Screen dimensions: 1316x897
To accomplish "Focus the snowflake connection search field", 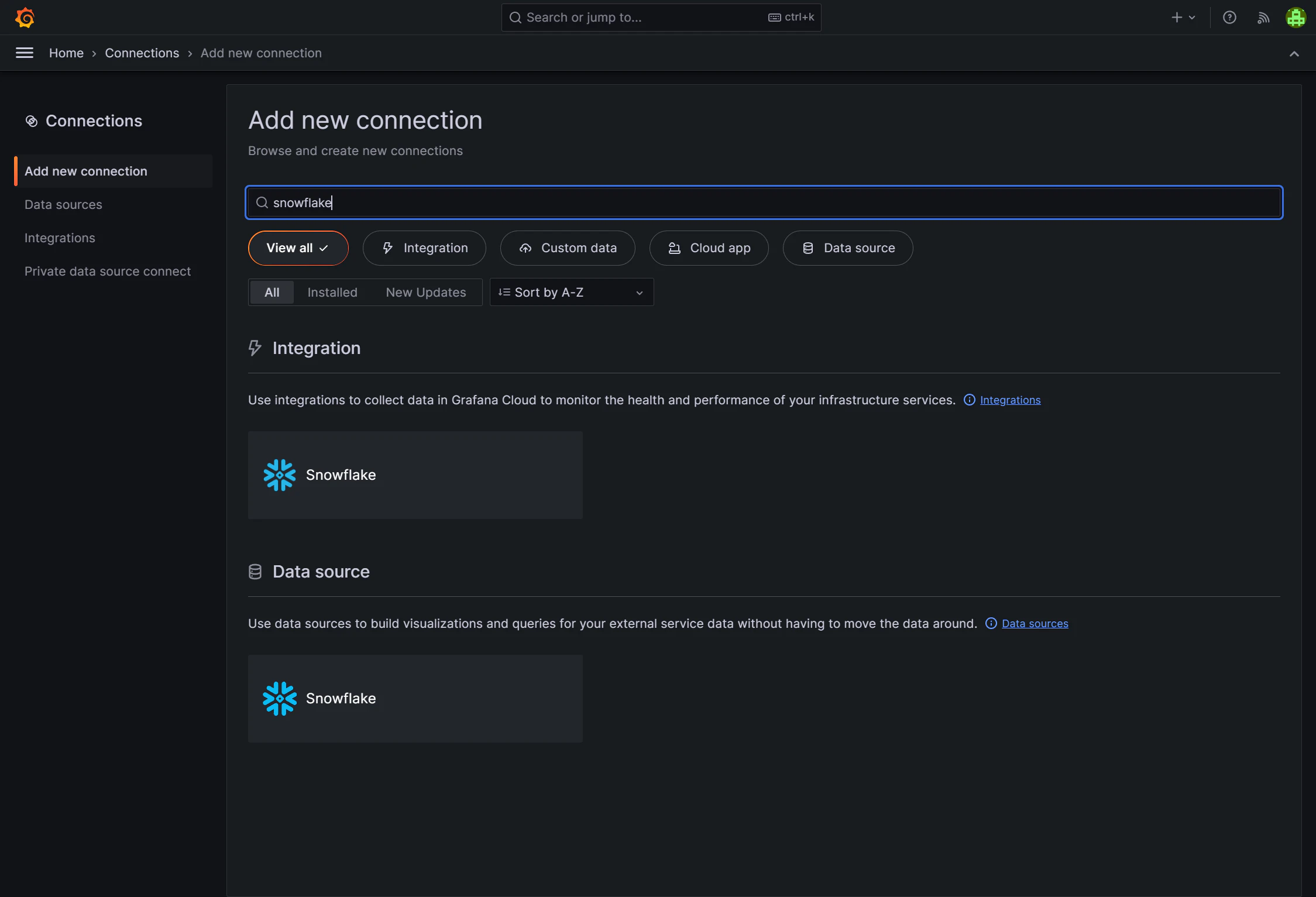I will pos(764,202).
